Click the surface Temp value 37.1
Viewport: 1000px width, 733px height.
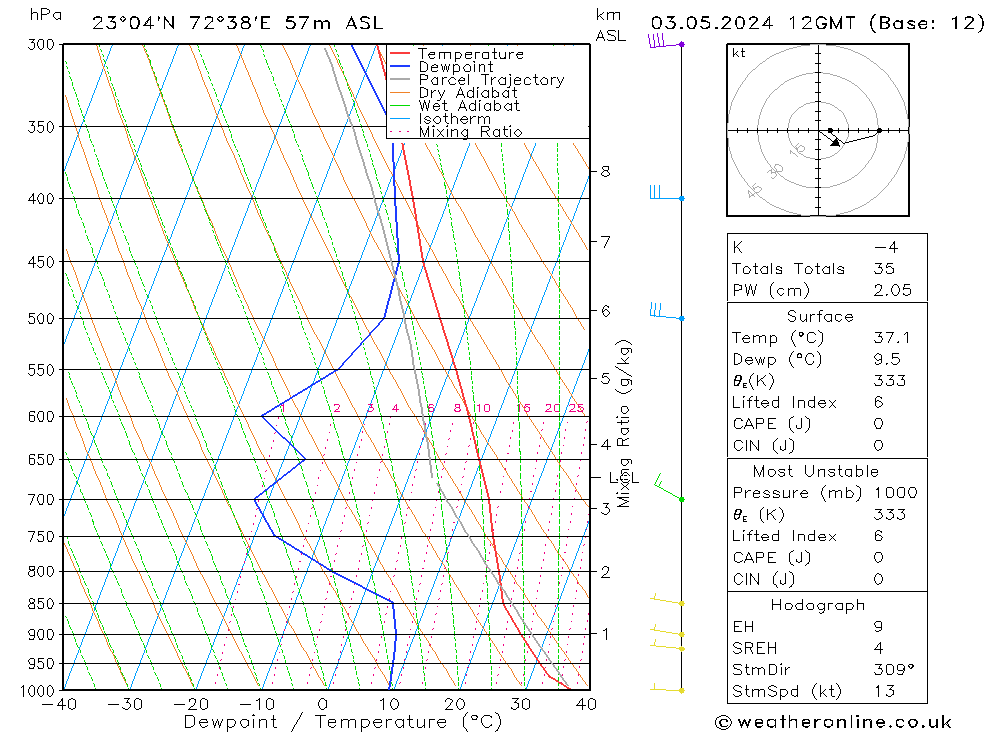point(892,337)
